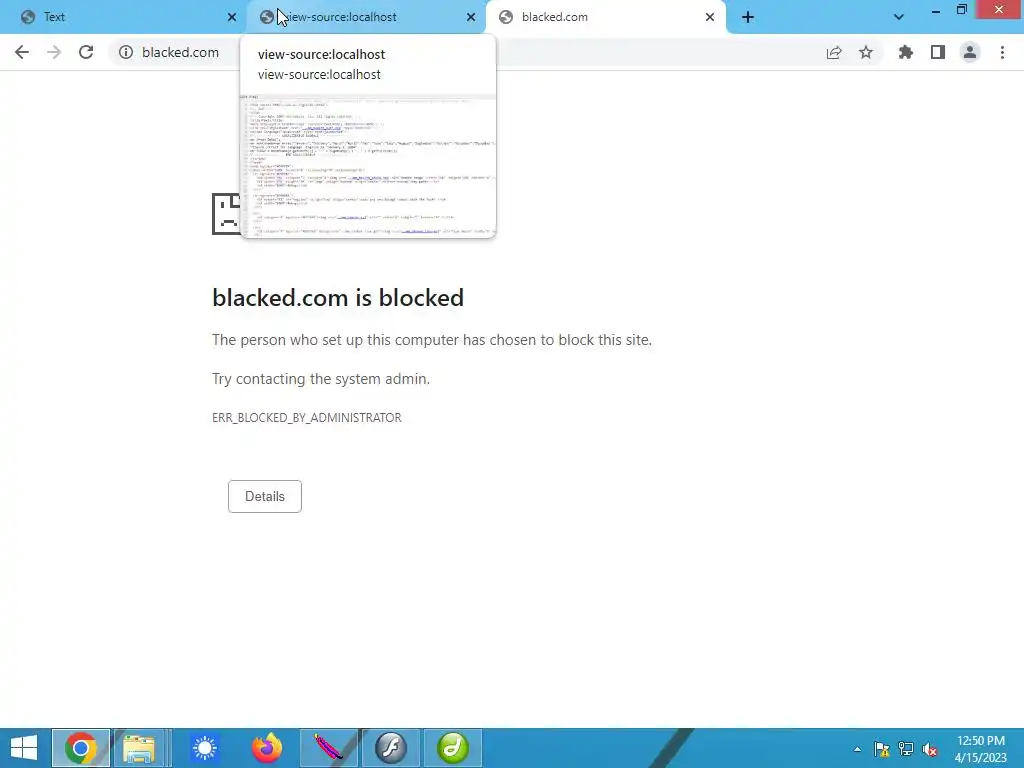Click the ERR_BLOCKED_BY_ADMINISTRATOR text
1024x768 pixels.
click(x=307, y=418)
